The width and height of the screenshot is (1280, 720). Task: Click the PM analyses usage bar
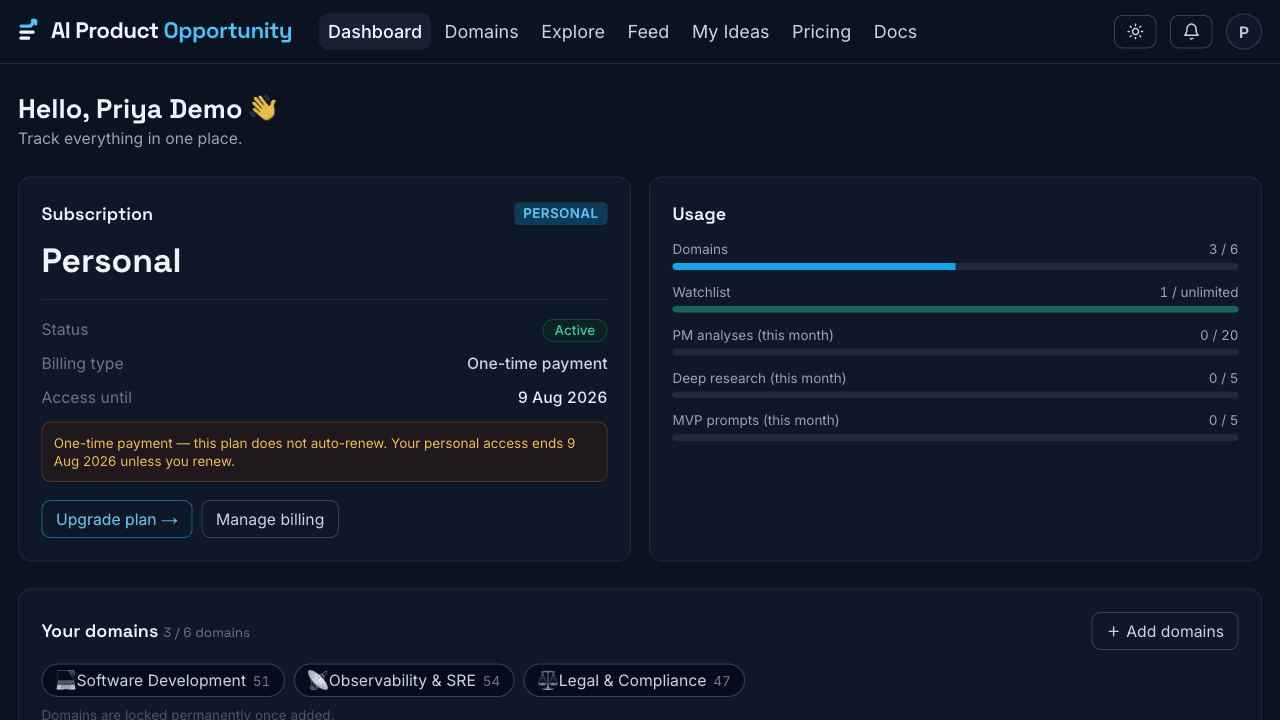coord(955,352)
